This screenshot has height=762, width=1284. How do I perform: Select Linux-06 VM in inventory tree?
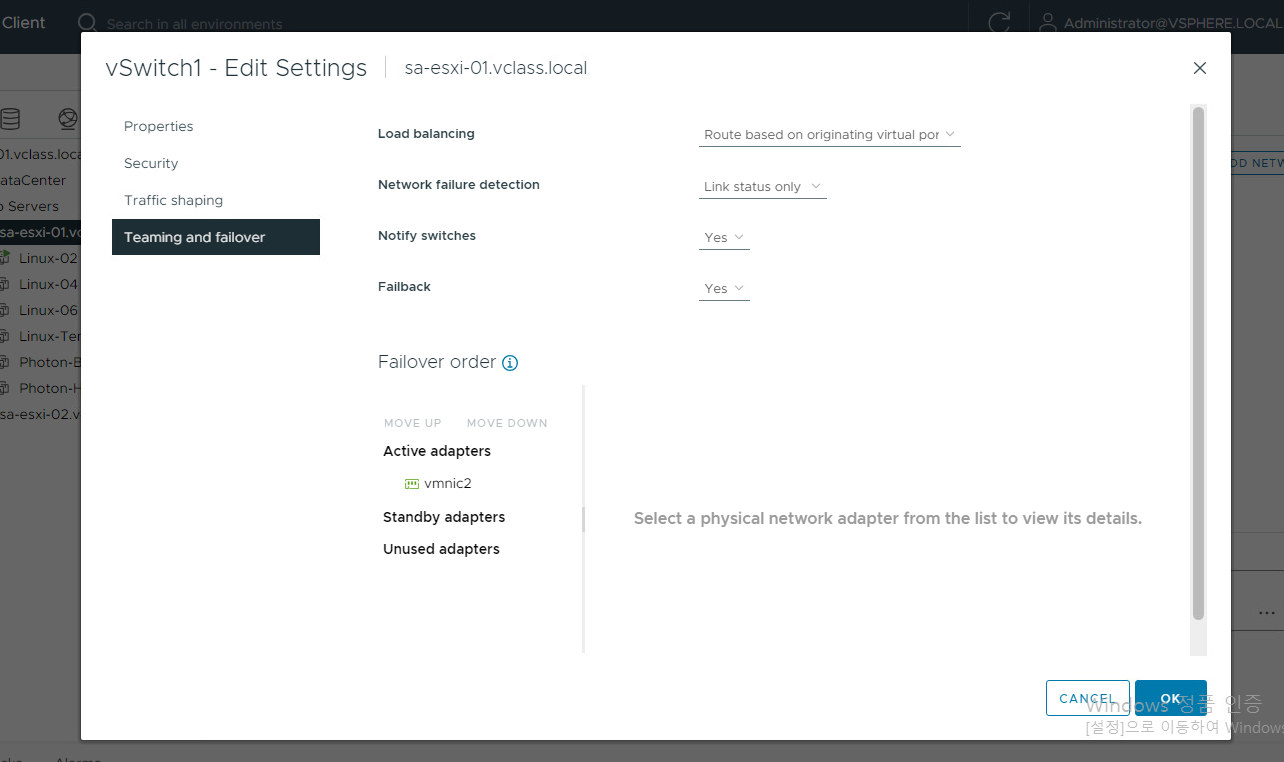tap(48, 310)
